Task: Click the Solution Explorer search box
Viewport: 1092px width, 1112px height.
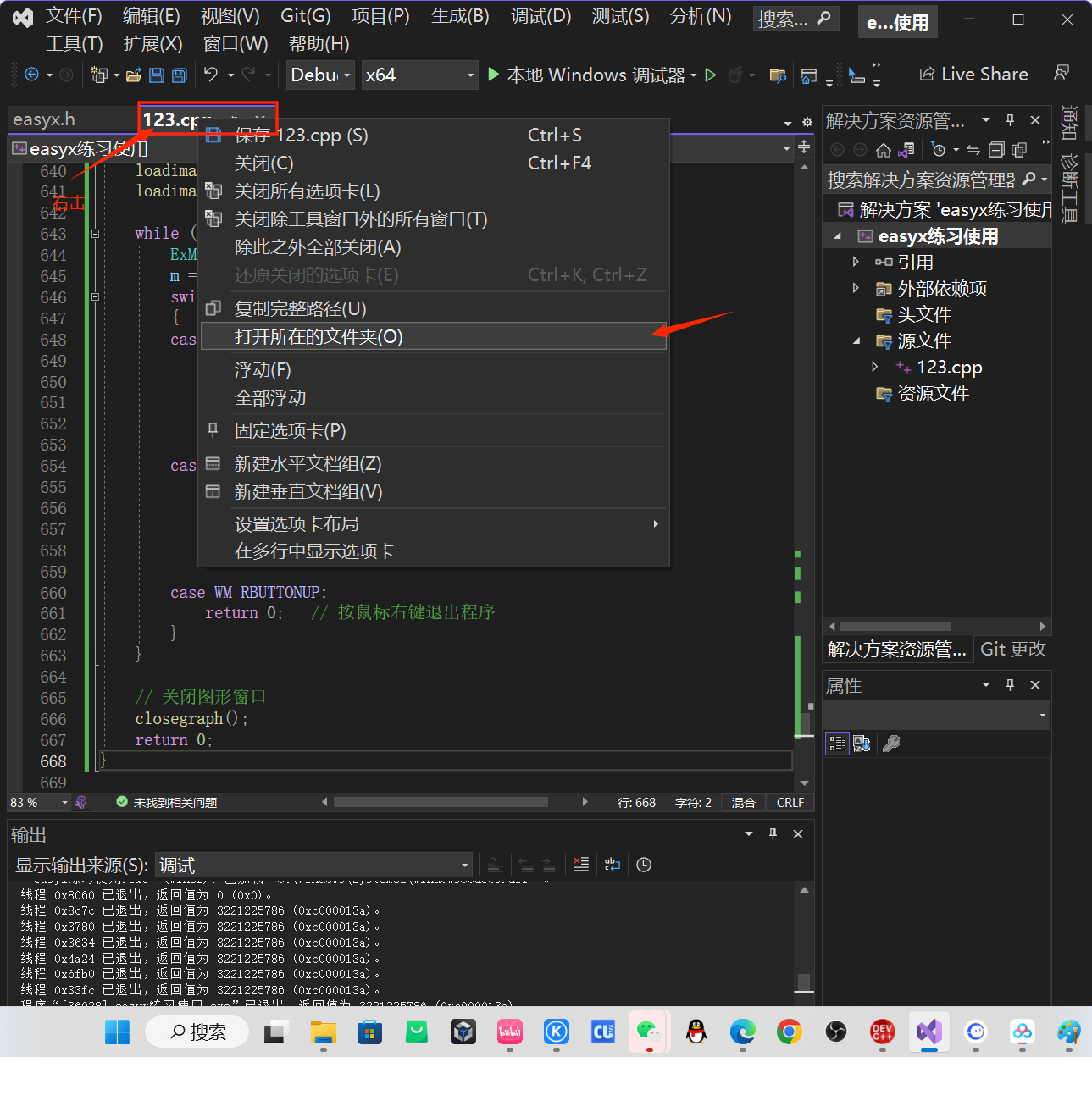Action: [923, 179]
